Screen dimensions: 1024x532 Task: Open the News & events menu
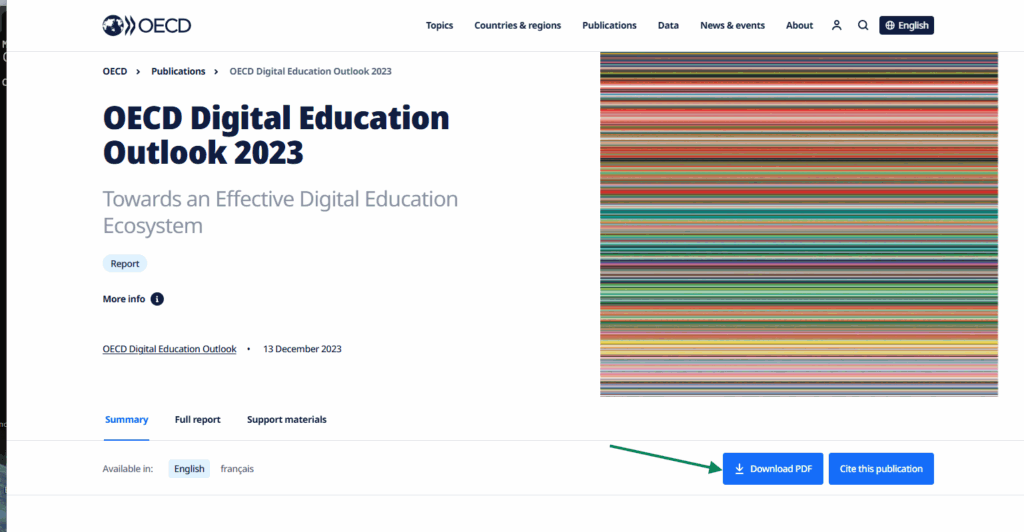tap(732, 25)
